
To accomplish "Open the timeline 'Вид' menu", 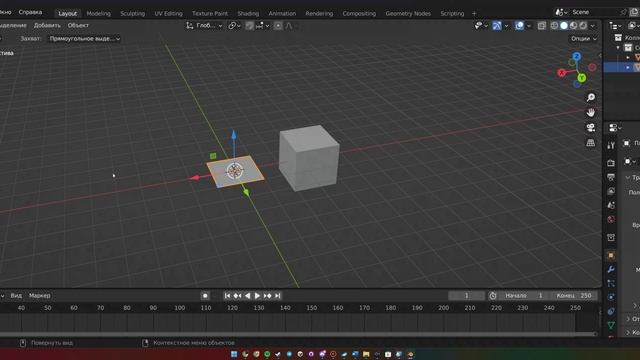I will tap(16, 296).
